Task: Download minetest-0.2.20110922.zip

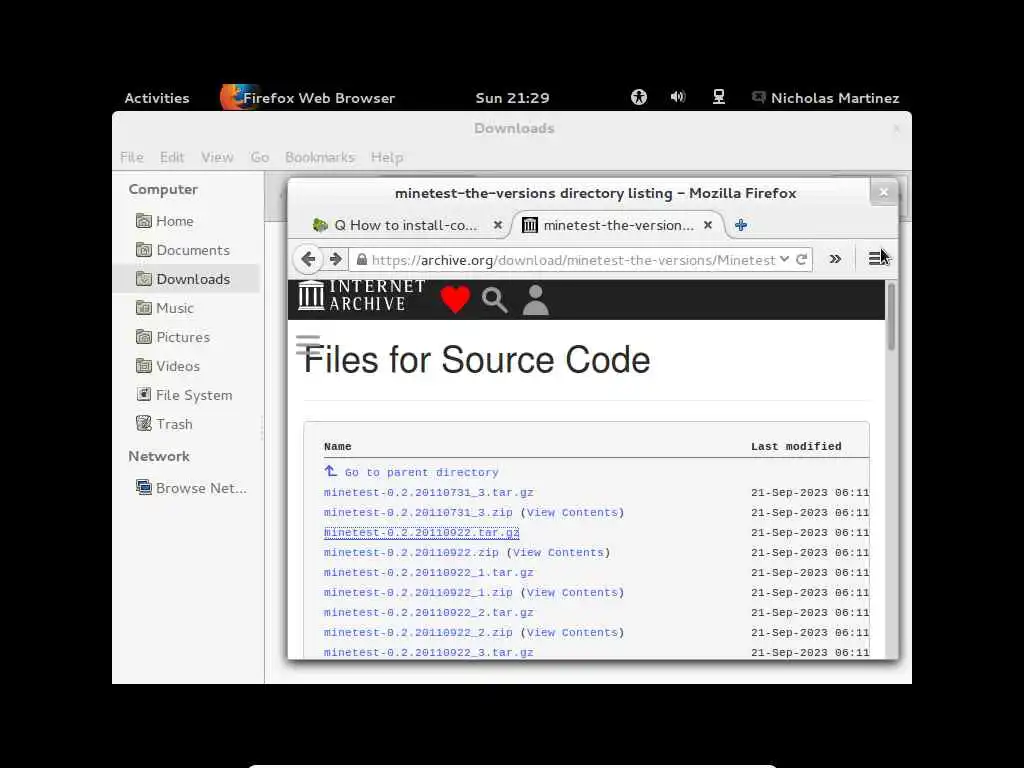Action: 411,552
